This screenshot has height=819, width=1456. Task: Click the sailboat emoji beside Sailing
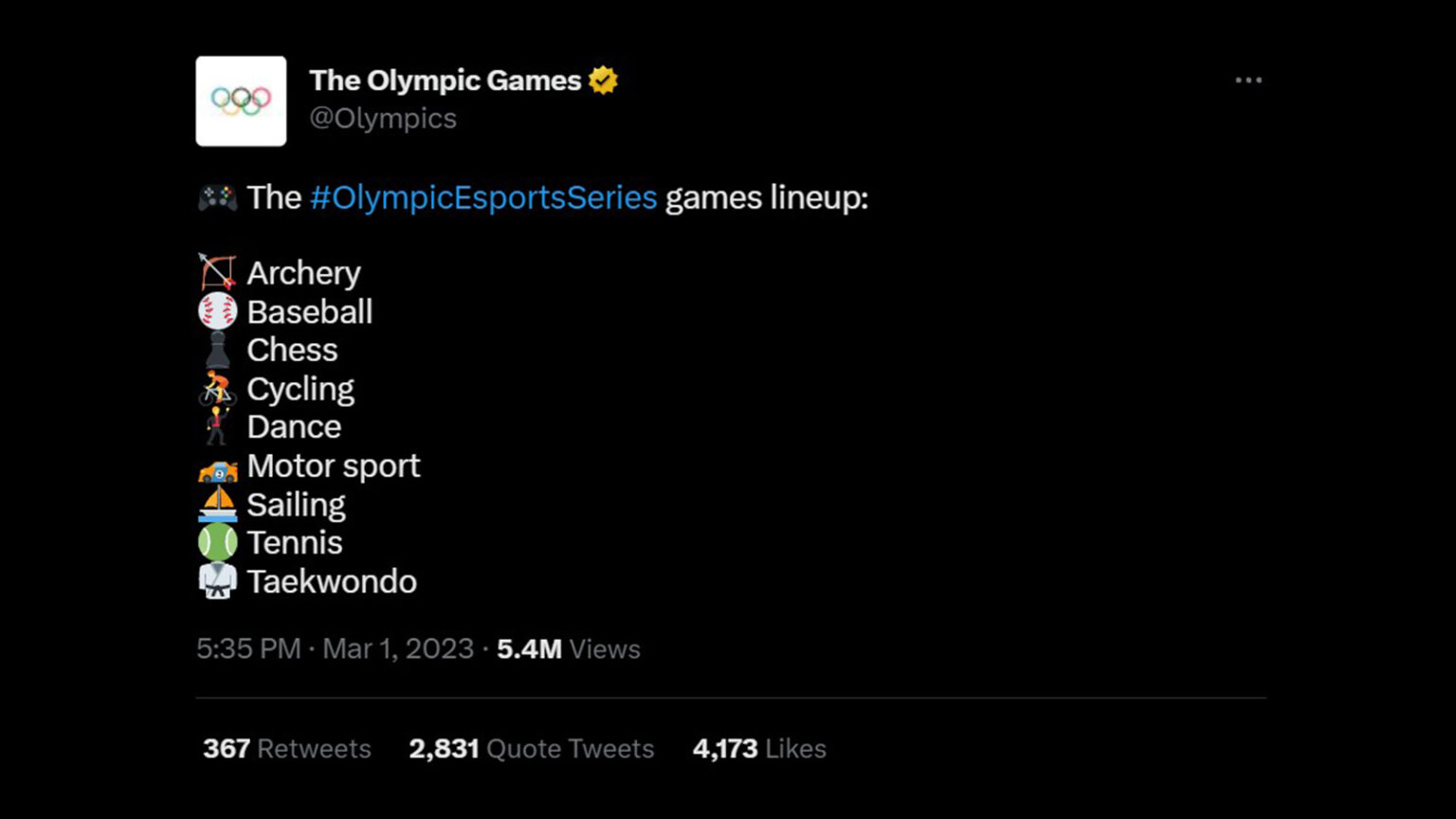click(217, 504)
